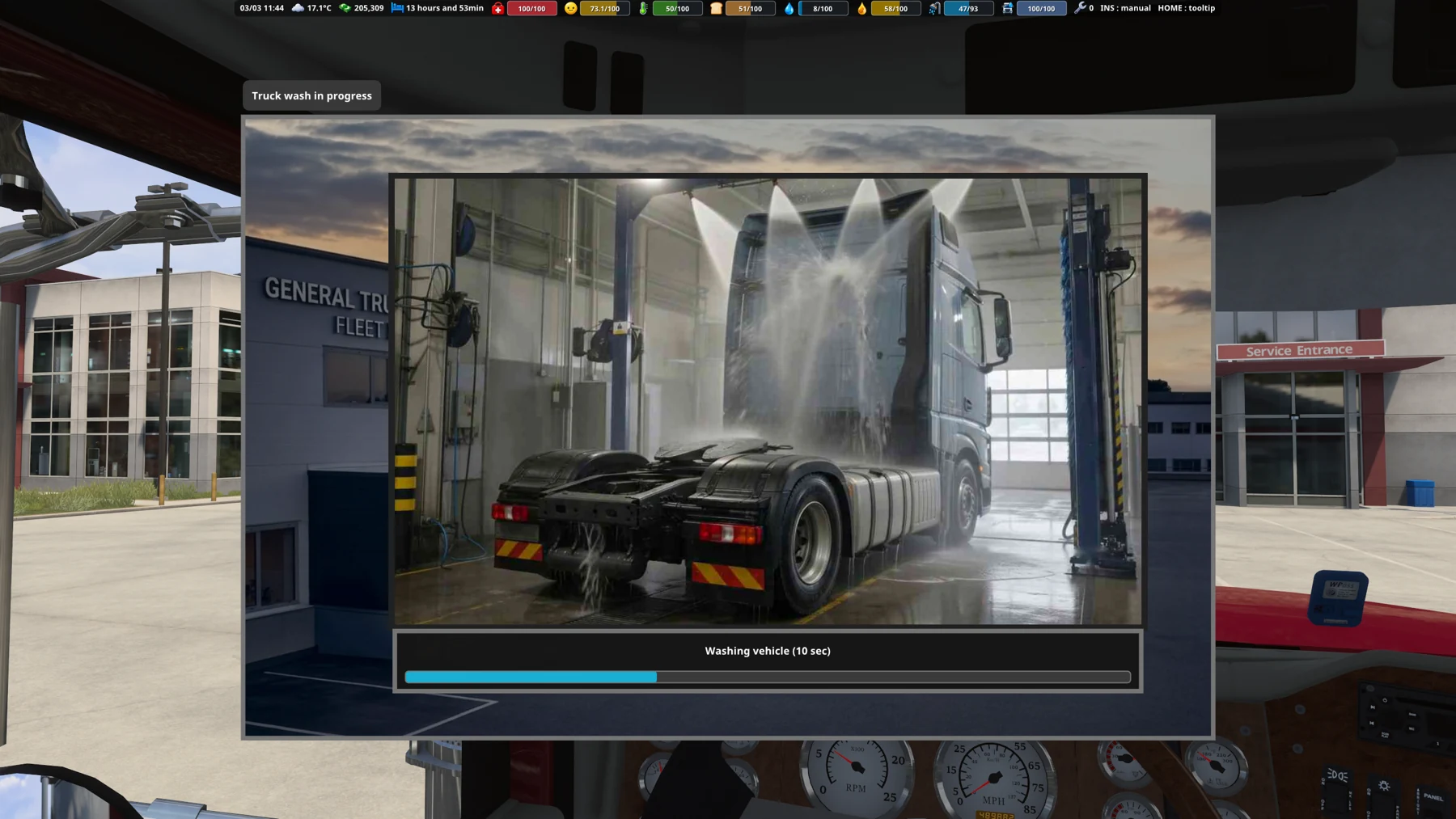Click the blue water drop icon
The width and height of the screenshot is (1456, 819).
789,8
